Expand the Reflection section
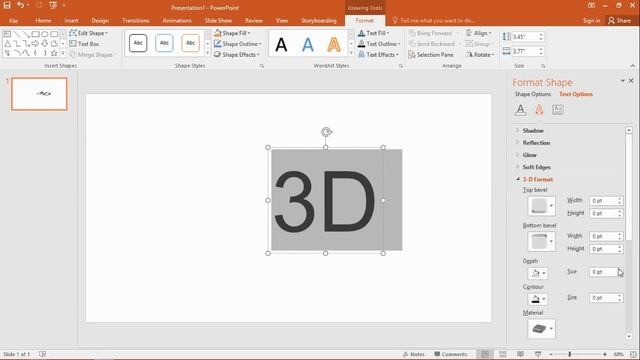The height and width of the screenshot is (360, 640). 536,143
